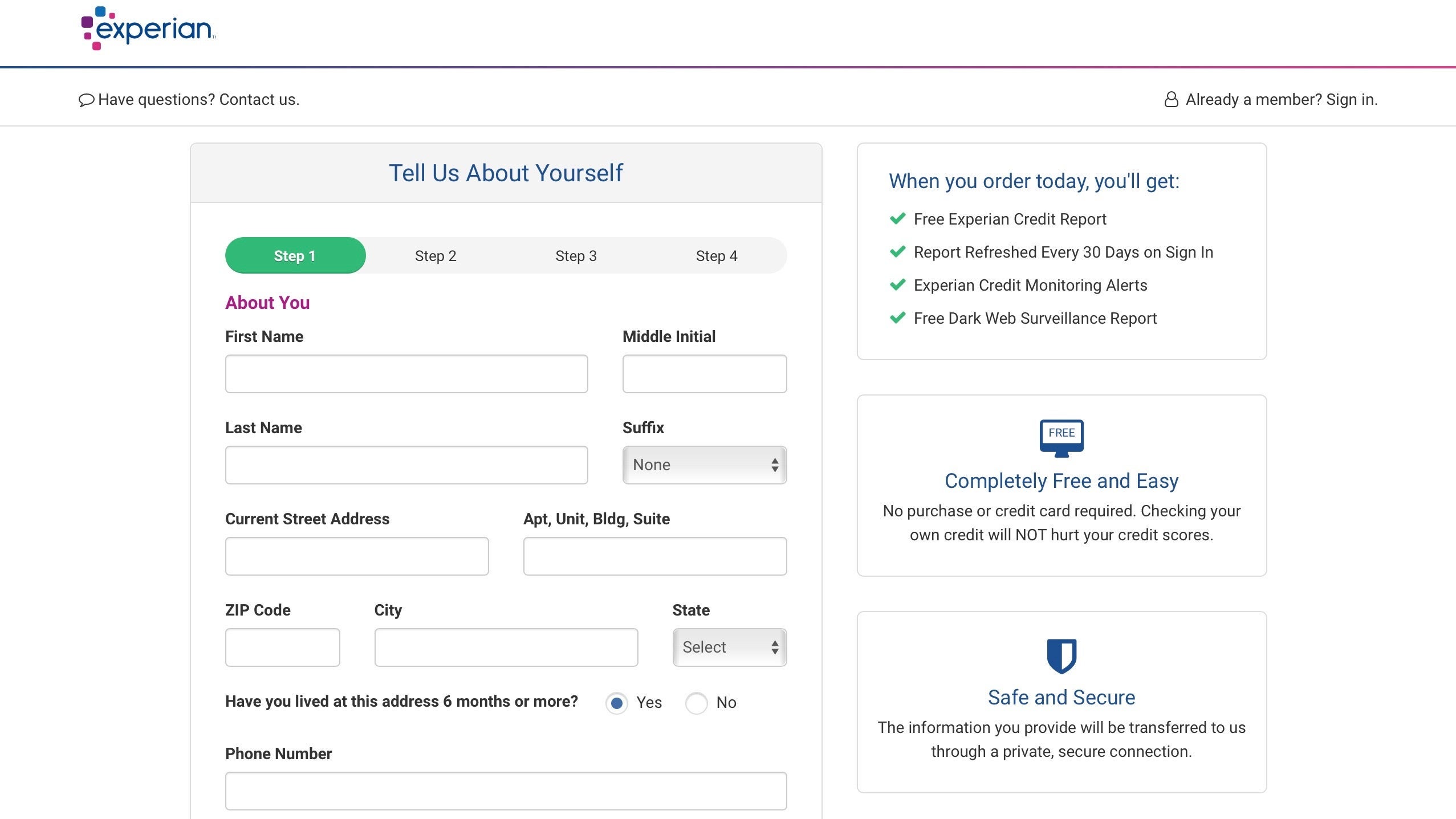Open the Suffix dropdown

pyautogui.click(x=704, y=465)
